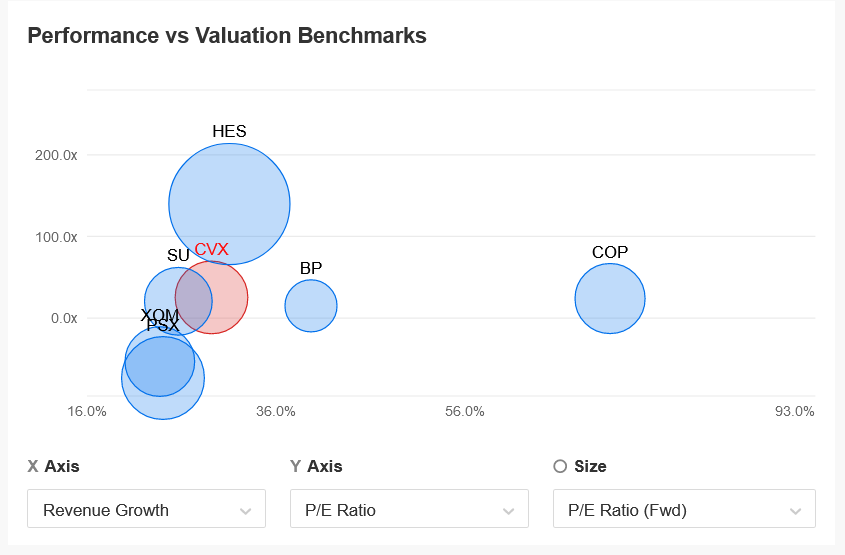Click the 200.0x y-axis label
Image resolution: width=845 pixels, height=555 pixels.
56,155
